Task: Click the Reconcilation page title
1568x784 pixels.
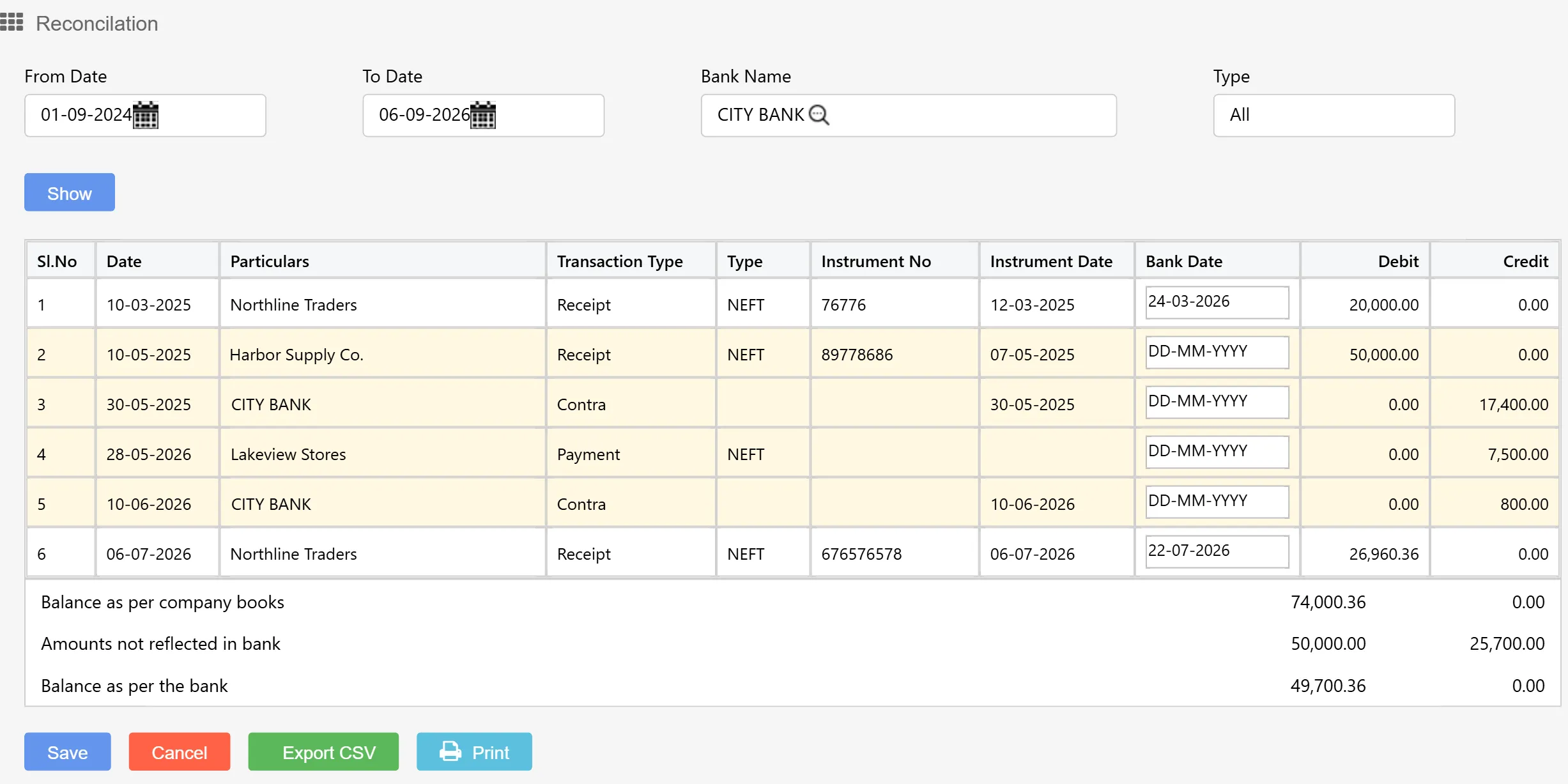Action: [96, 24]
